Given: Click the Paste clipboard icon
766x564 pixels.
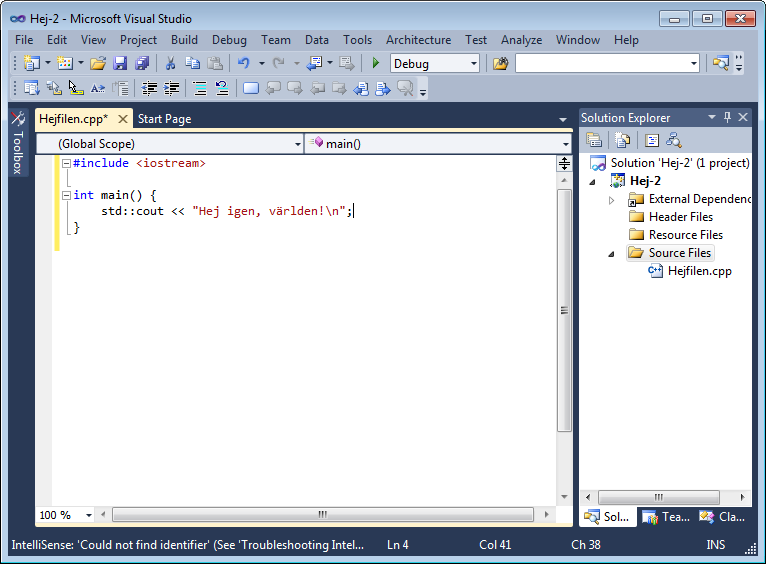Looking at the screenshot, I should pyautogui.click(x=214, y=63).
